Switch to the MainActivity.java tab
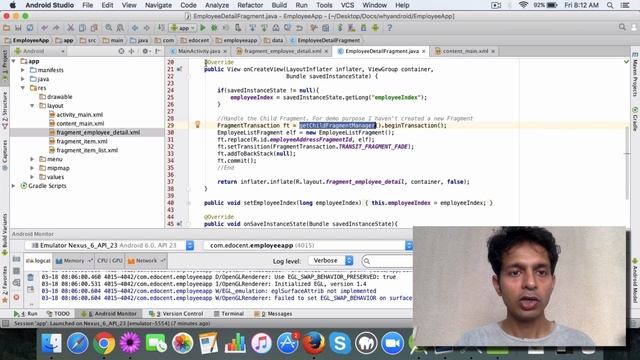 (x=199, y=51)
